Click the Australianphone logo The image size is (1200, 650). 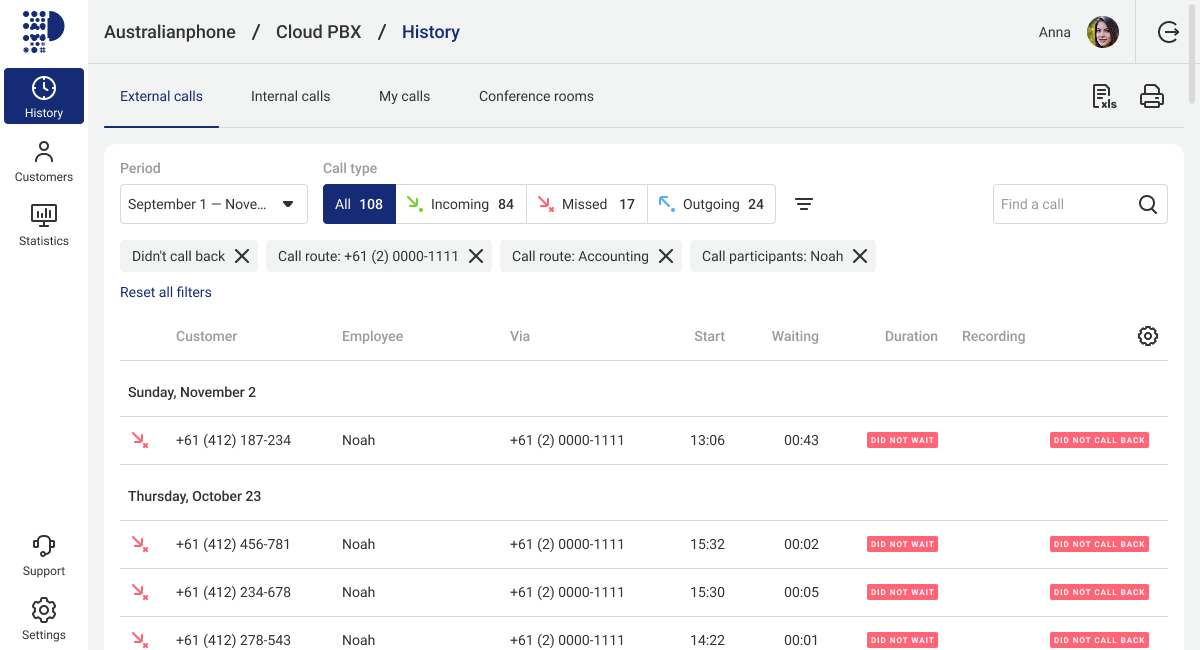tap(43, 31)
